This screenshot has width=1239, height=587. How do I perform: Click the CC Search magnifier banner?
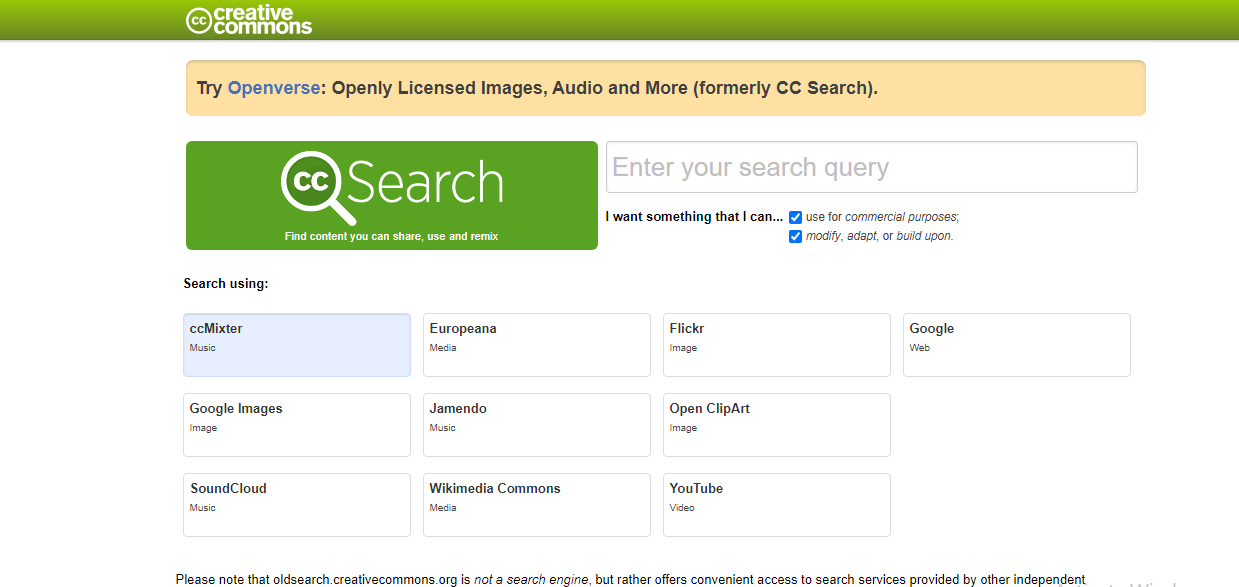point(392,195)
